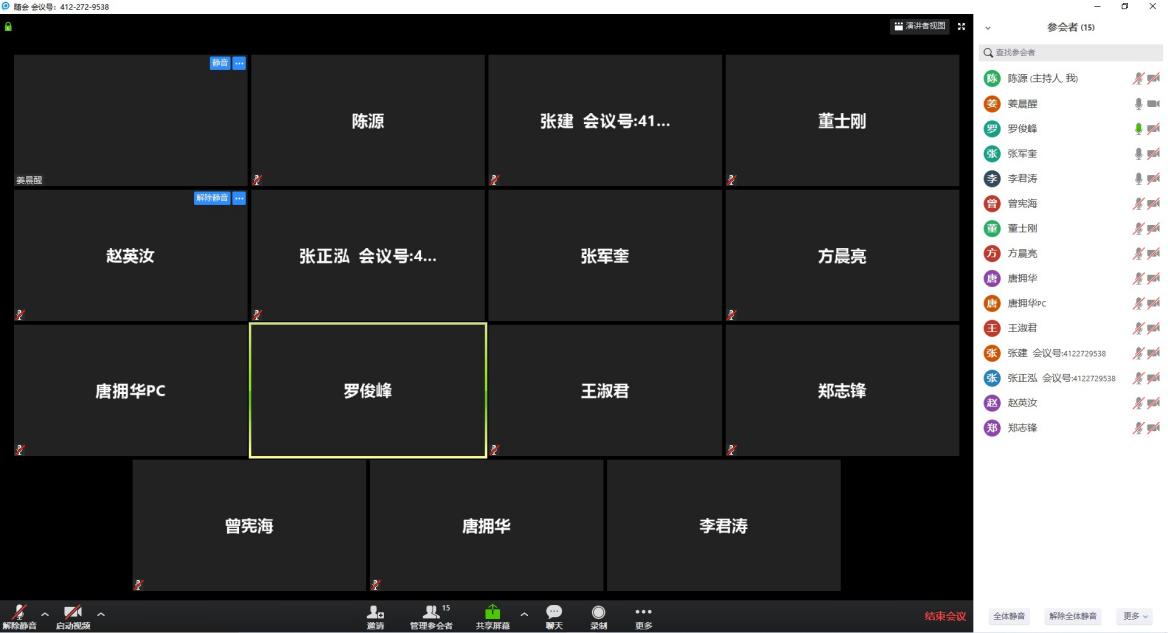Switch layout via 演讲者视图 button
The image size is (1168, 633).
point(920,27)
